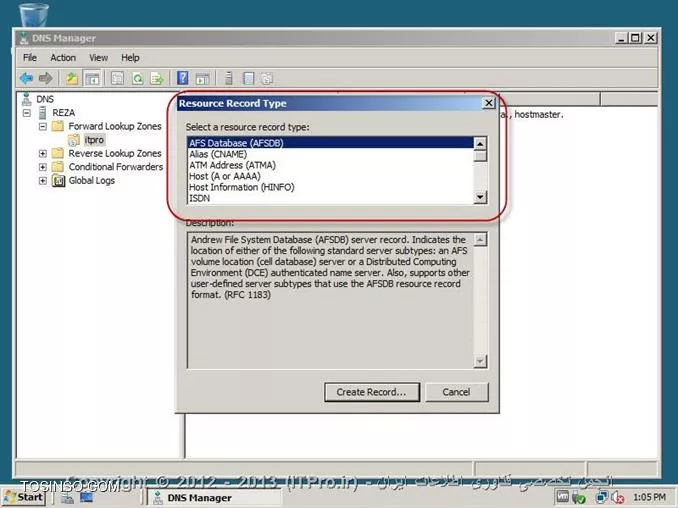Go back with the blue arrow toolbar icon
Viewport: 678px width, 508px height.
(x=26, y=78)
